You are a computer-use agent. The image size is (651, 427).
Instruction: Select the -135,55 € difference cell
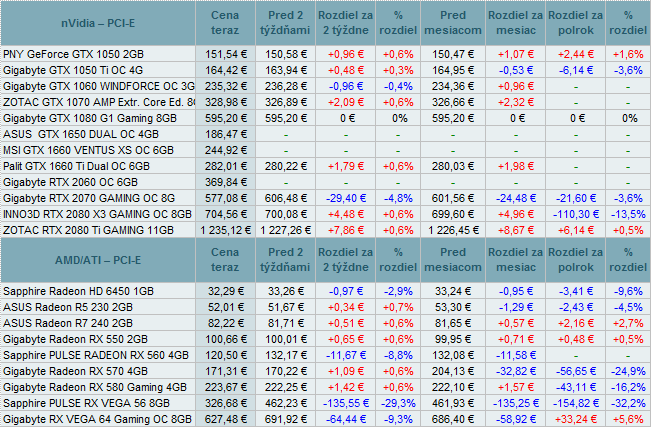pyautogui.click(x=346, y=403)
